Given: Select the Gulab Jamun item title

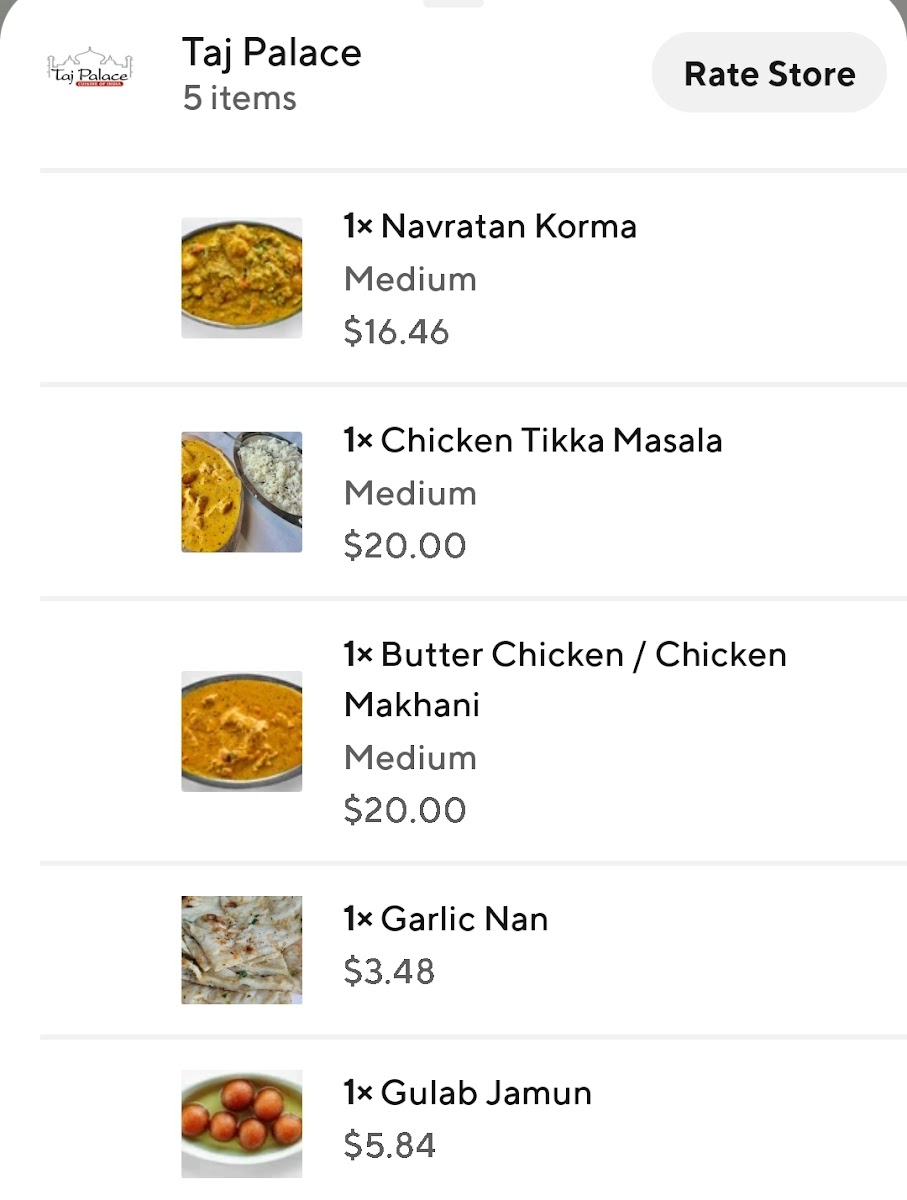Looking at the screenshot, I should [467, 1092].
